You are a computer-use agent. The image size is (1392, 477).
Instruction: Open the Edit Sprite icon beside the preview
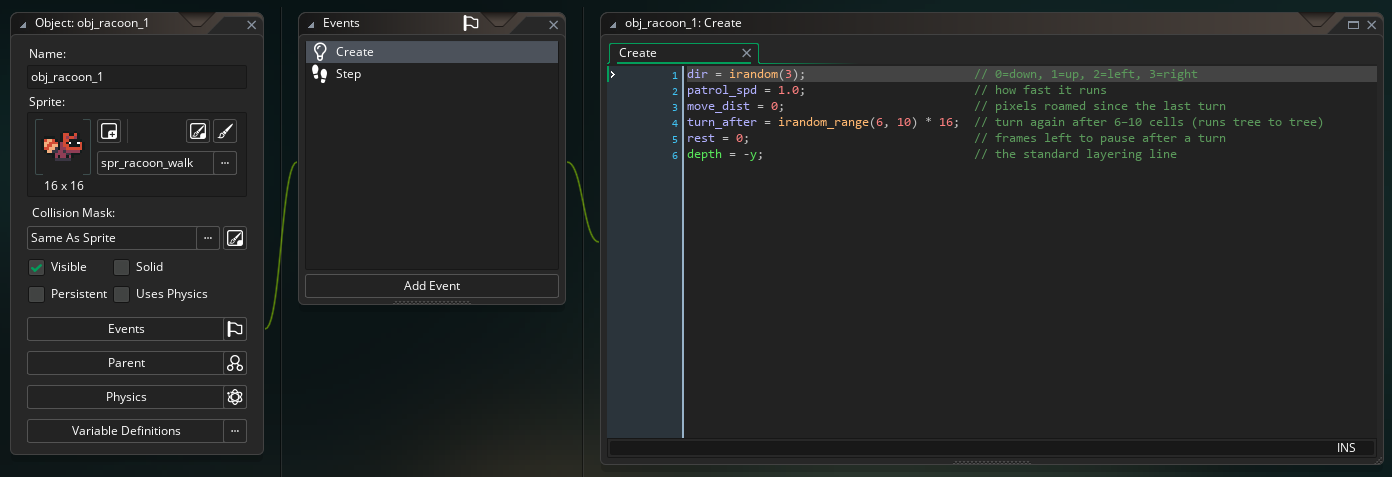198,131
